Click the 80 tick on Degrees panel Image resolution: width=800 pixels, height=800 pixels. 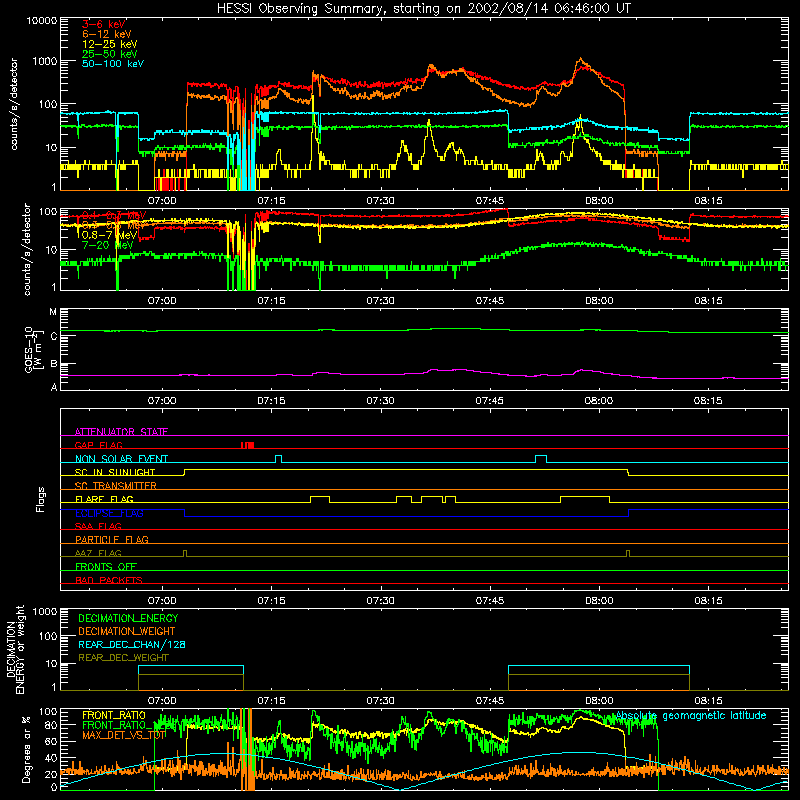[x=52, y=724]
